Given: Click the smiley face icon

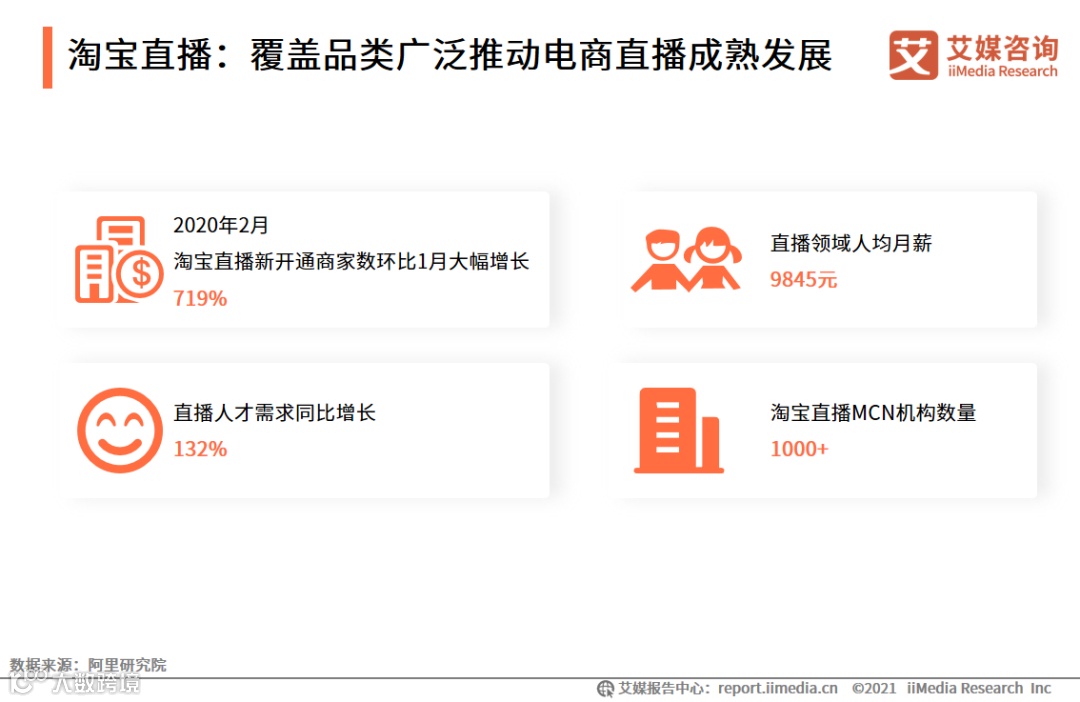Looking at the screenshot, I should click(x=120, y=431).
